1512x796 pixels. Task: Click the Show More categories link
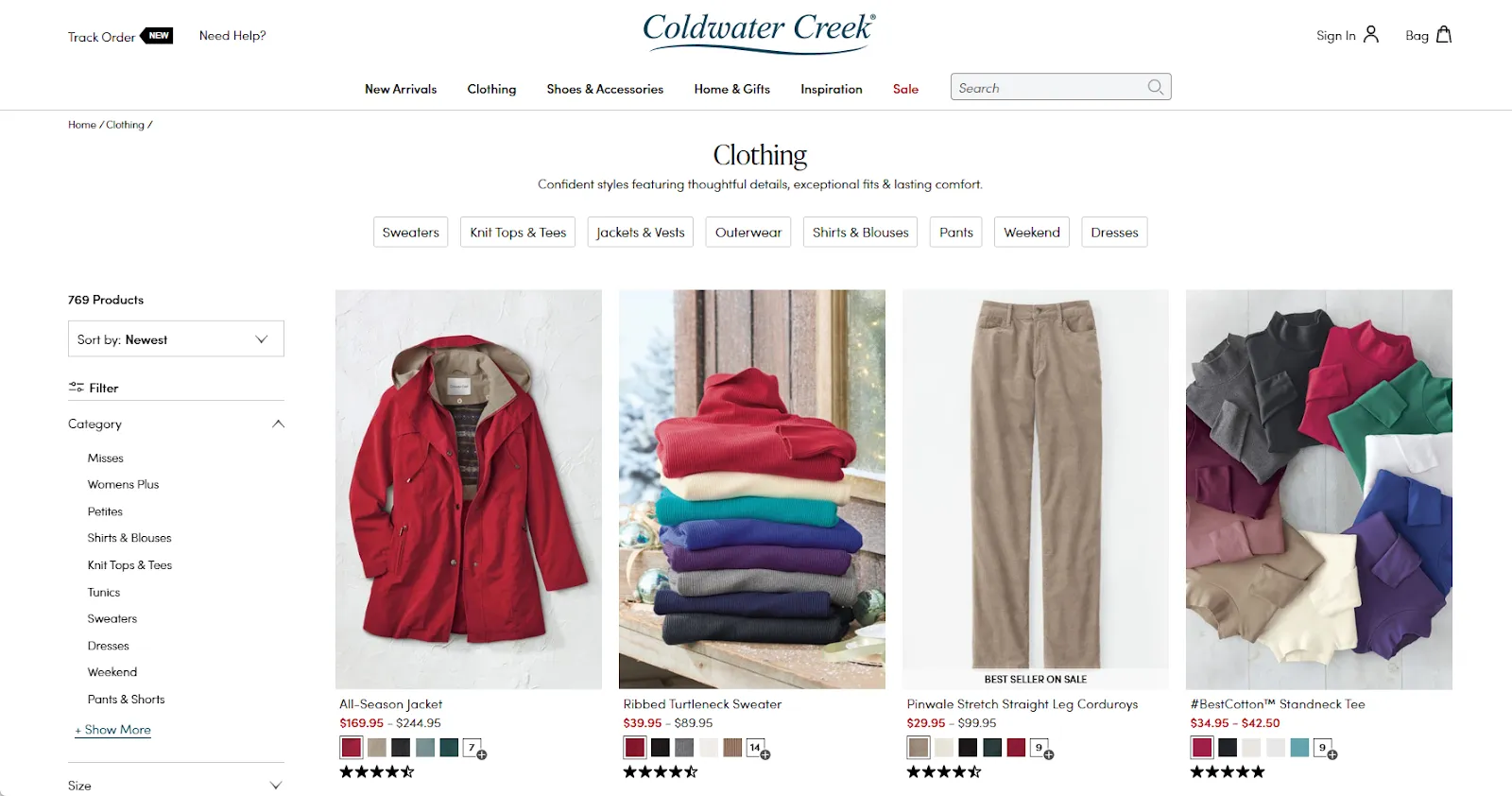point(113,730)
